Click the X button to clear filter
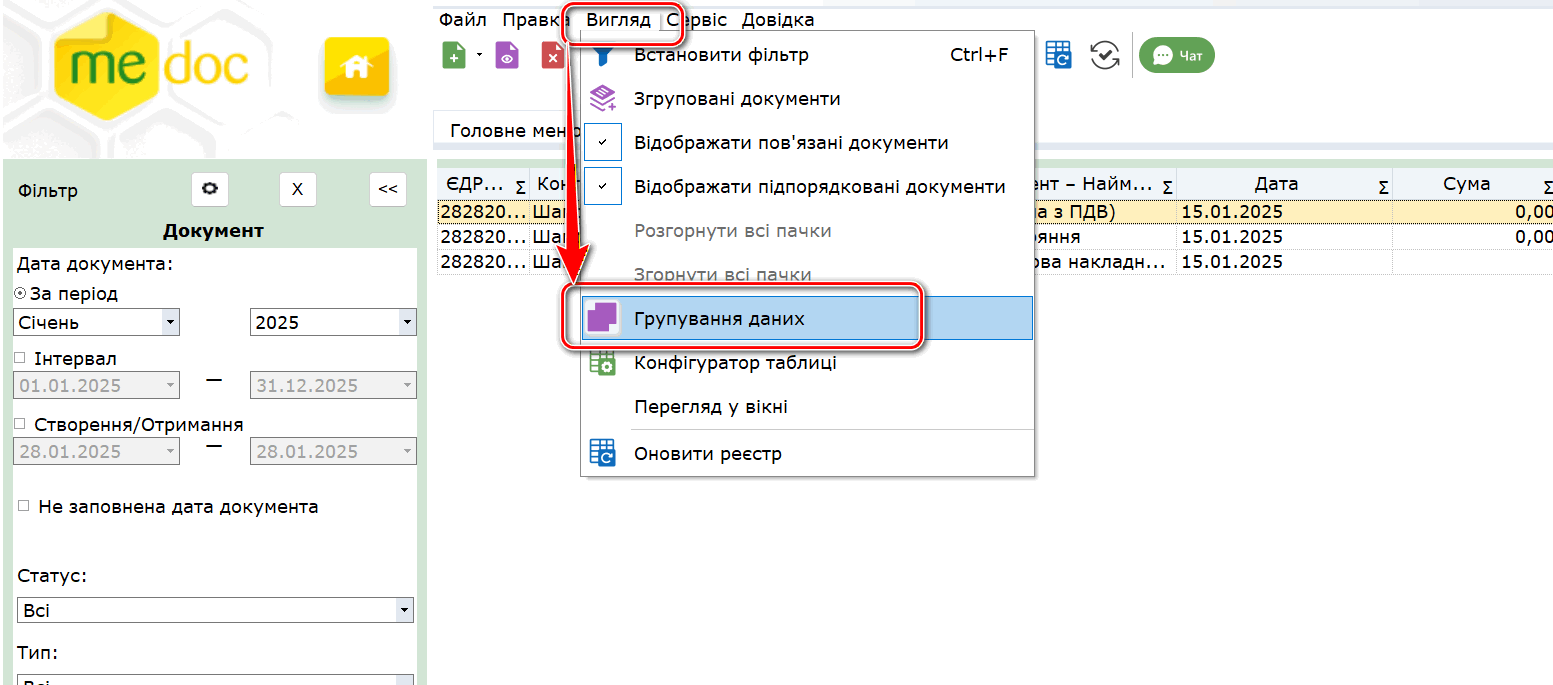This screenshot has width=1553, height=685. pyautogui.click(x=297, y=189)
